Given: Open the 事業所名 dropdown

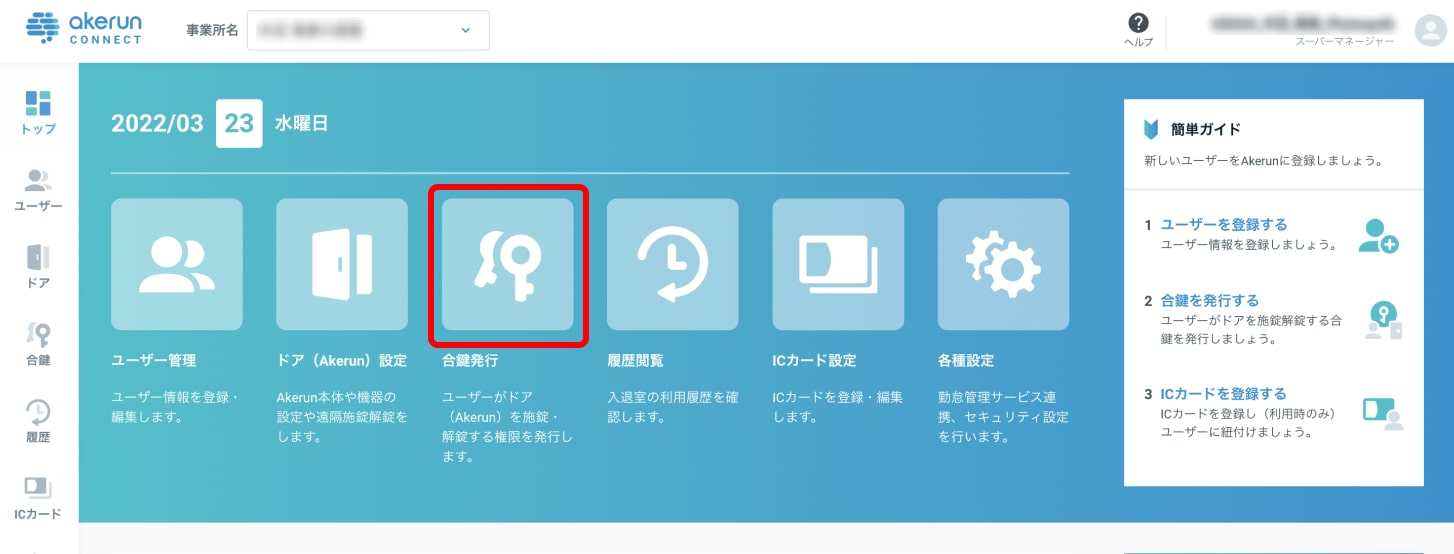Looking at the screenshot, I should pos(368,30).
